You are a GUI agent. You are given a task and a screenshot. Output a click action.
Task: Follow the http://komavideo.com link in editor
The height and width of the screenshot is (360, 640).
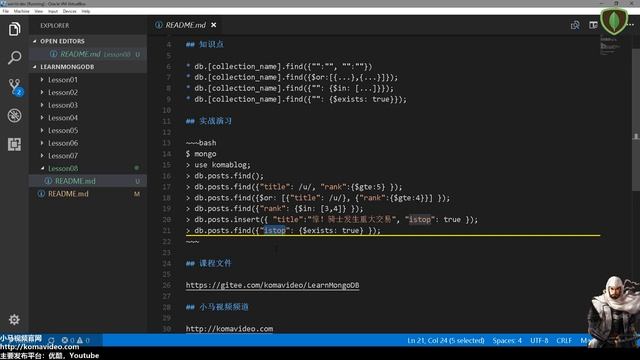click(x=229, y=329)
